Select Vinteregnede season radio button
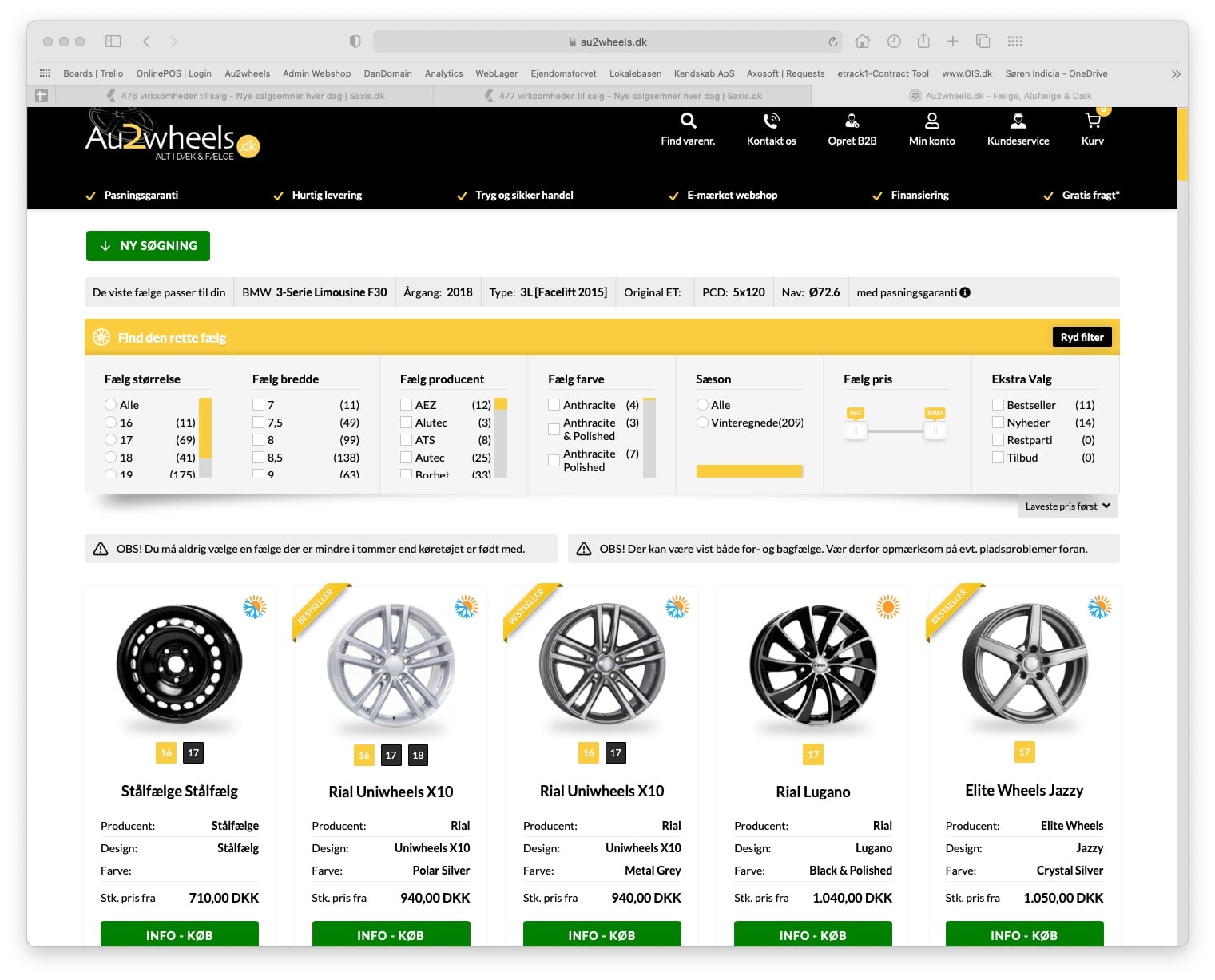The image size is (1215, 980). click(x=702, y=423)
